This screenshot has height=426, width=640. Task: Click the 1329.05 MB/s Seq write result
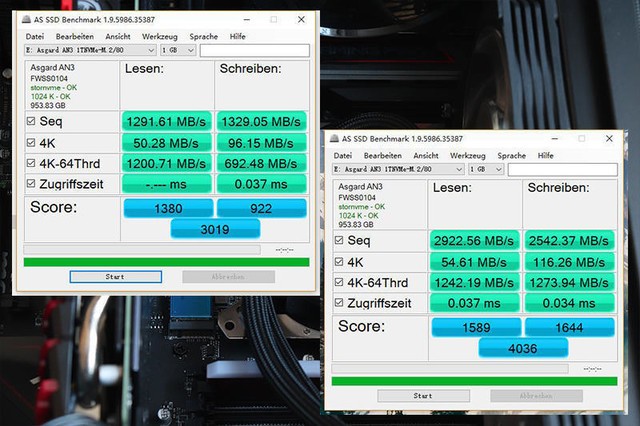click(x=261, y=121)
